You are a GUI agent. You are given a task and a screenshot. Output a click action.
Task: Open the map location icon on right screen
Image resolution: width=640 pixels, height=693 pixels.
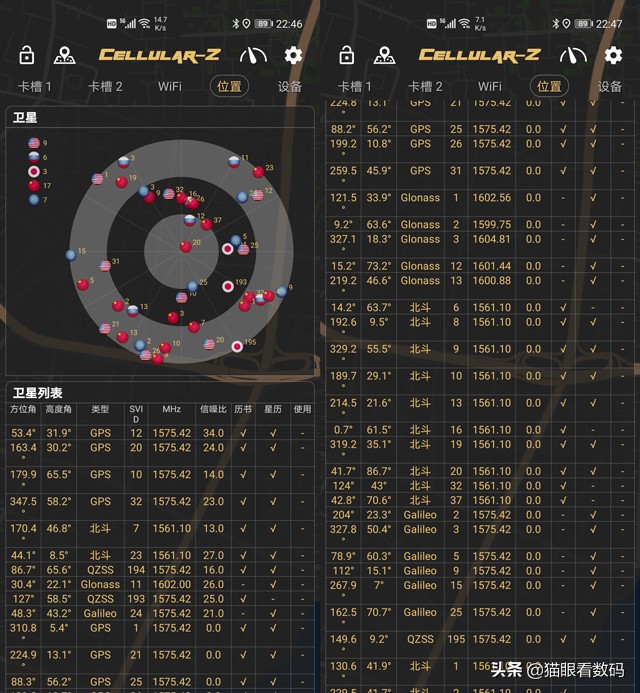[x=385, y=55]
